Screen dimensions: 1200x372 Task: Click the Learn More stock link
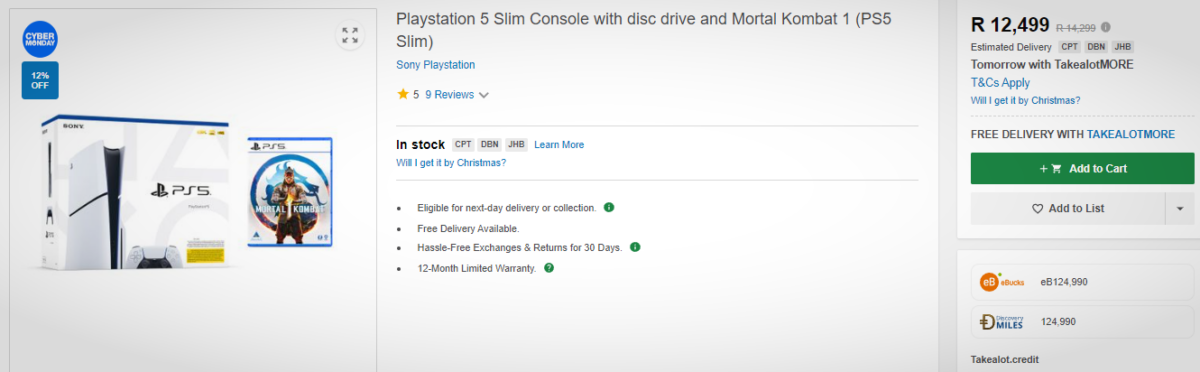(x=559, y=145)
